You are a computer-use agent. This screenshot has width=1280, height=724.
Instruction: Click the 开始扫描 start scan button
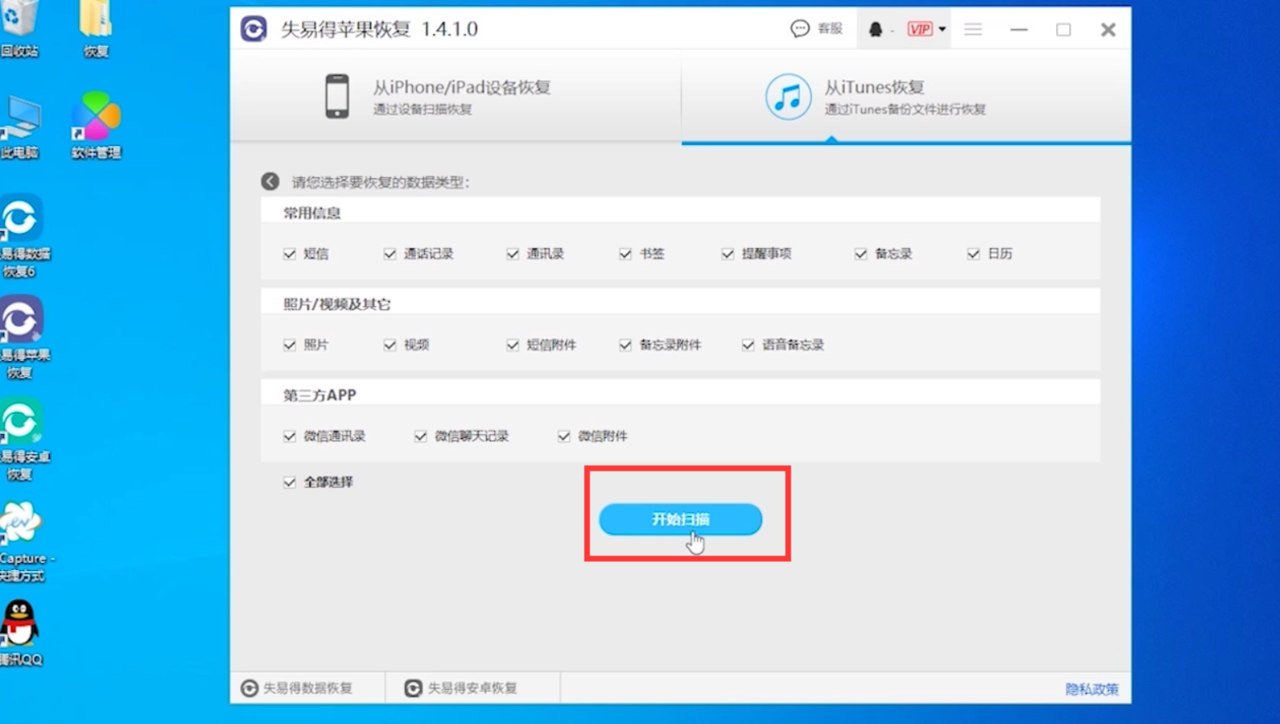[681, 519]
